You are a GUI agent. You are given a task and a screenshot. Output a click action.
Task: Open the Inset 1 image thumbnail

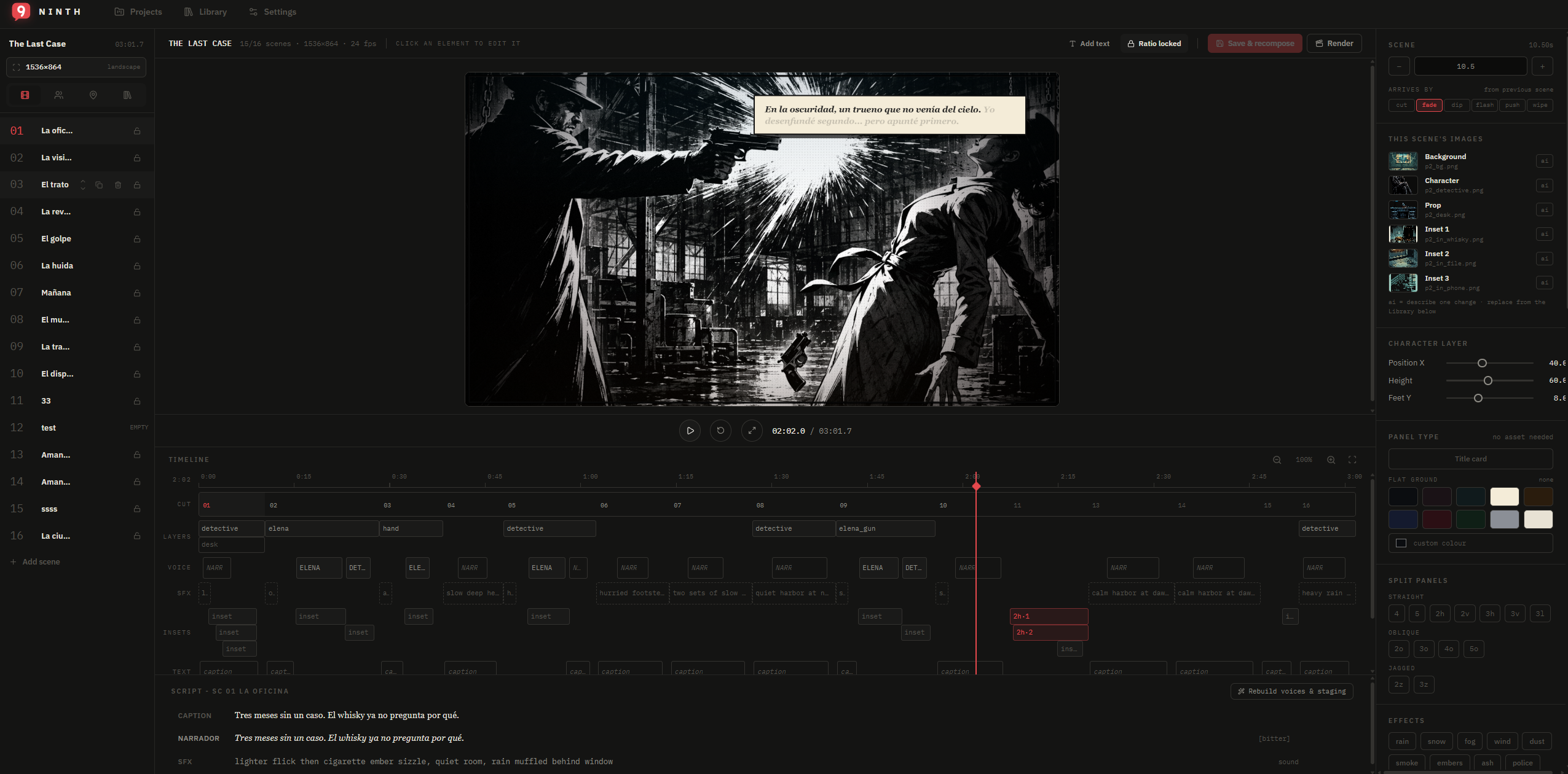pos(1403,234)
